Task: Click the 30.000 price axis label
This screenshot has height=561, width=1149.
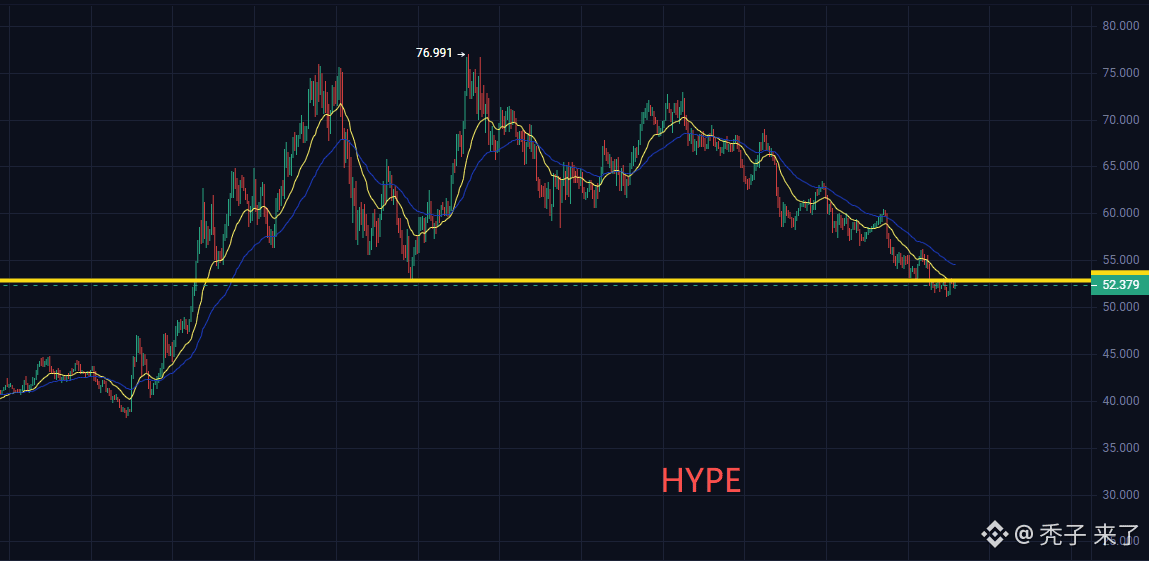Action: tap(1120, 494)
